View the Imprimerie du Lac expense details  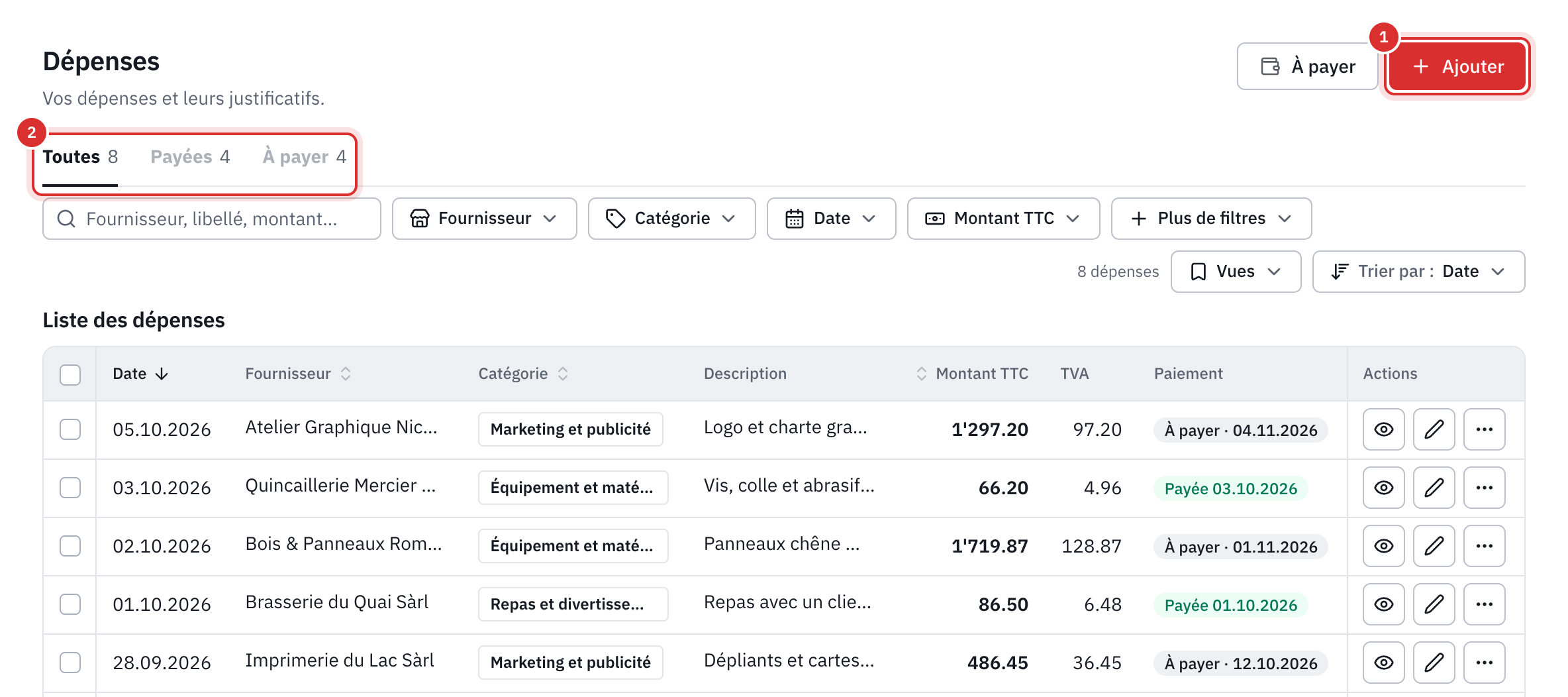[1383, 663]
